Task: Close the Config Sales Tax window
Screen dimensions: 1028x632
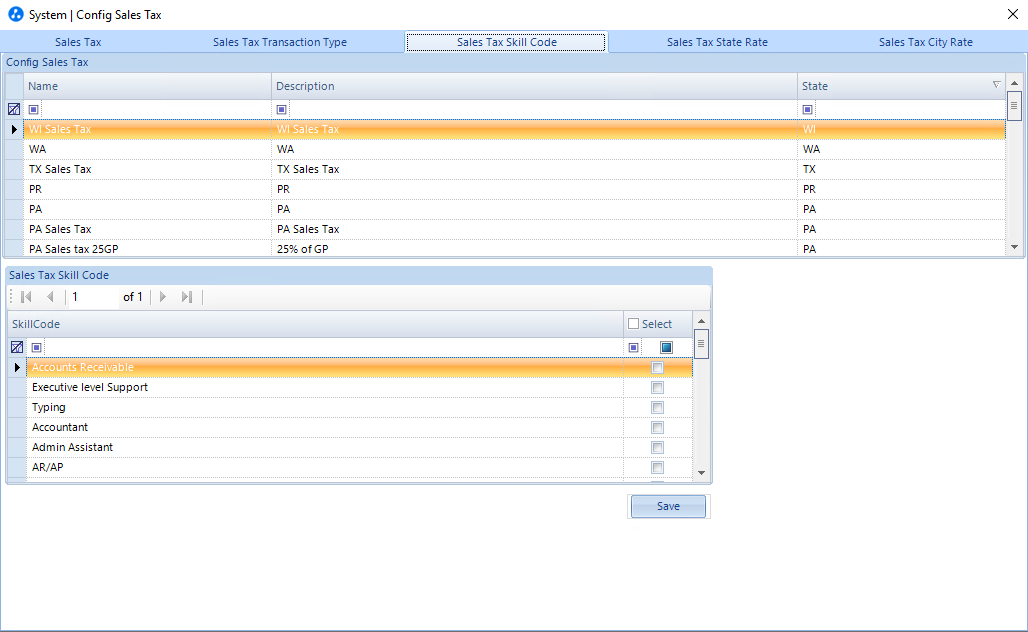Action: point(1012,14)
